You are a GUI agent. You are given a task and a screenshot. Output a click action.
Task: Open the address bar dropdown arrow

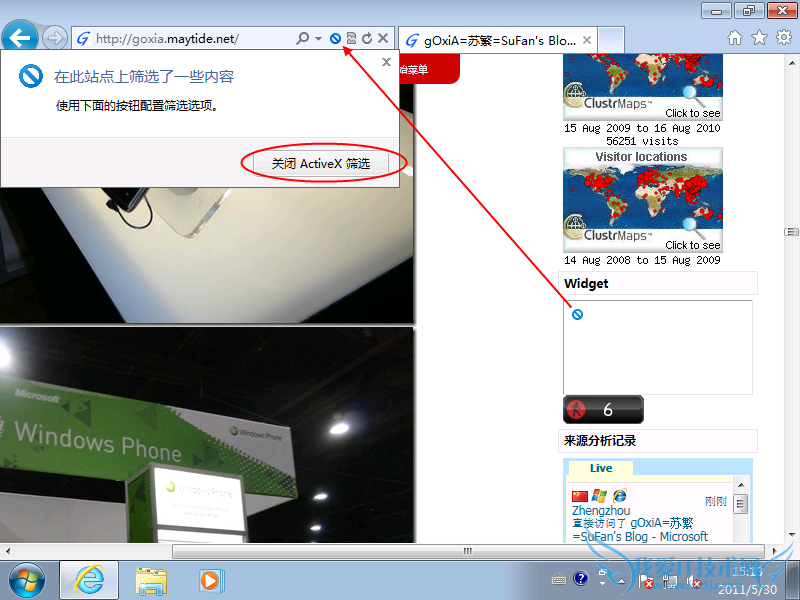(318, 38)
